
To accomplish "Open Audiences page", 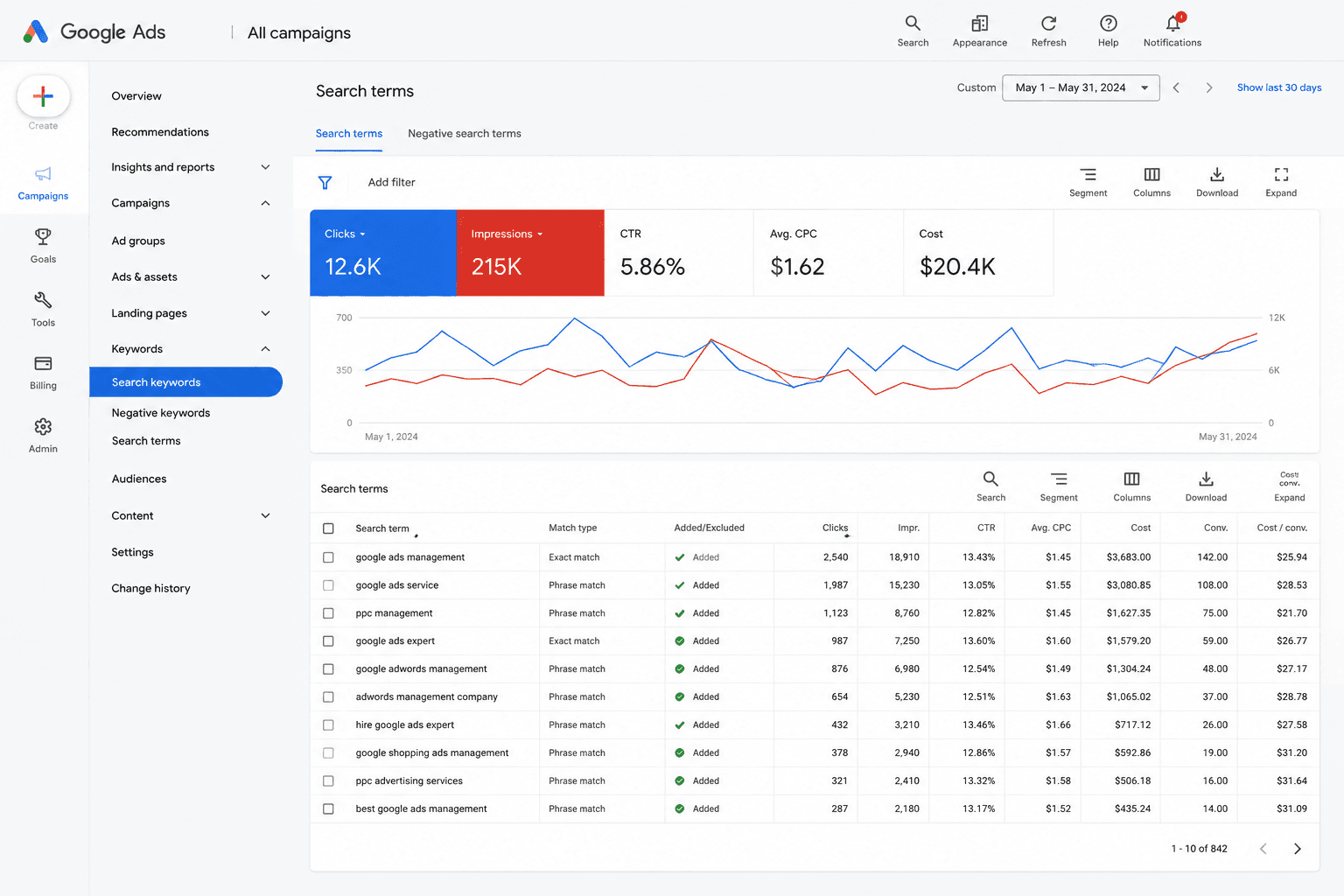I will click(139, 479).
